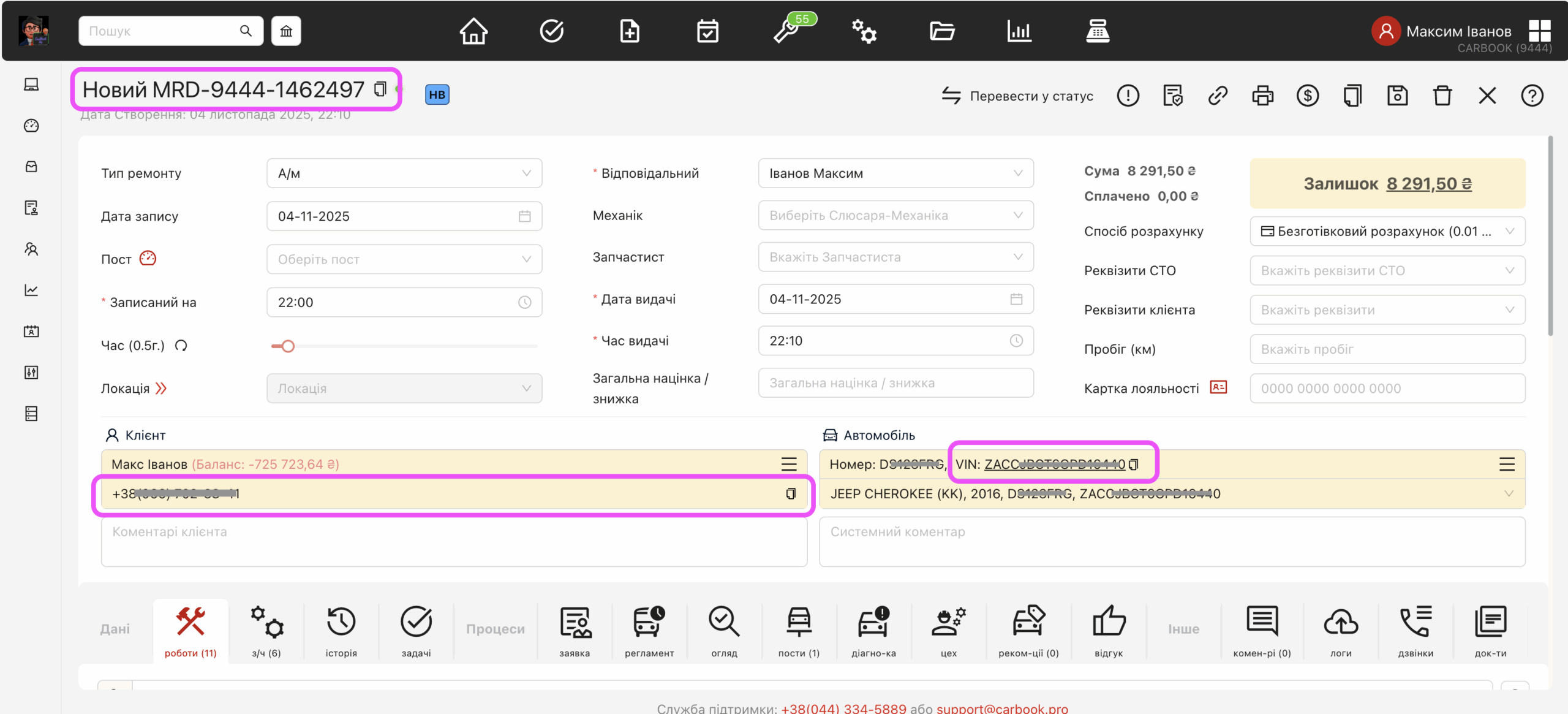The width and height of the screenshot is (1568, 714).
Task: Click the print order icon
Action: click(1262, 96)
